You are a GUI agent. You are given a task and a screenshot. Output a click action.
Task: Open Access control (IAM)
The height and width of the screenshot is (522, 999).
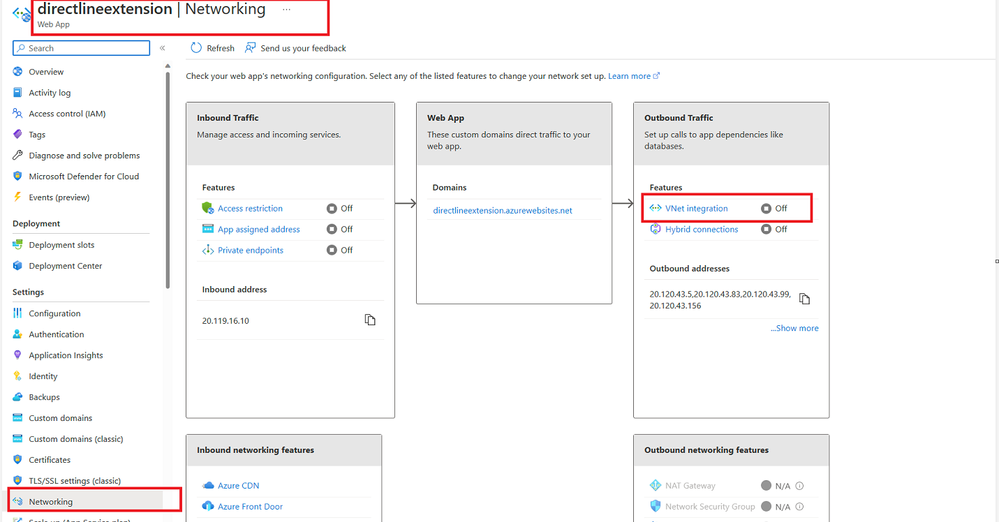(x=67, y=114)
